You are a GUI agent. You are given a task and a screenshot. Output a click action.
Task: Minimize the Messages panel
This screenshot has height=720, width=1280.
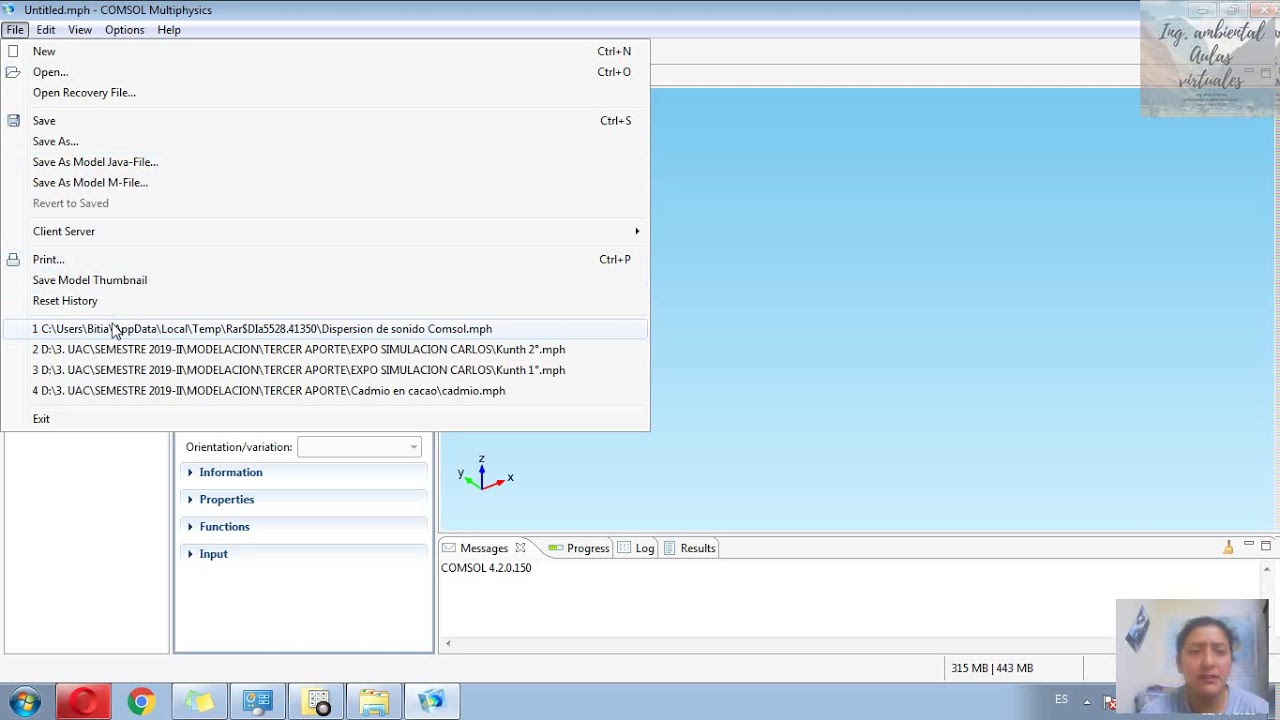point(1249,545)
